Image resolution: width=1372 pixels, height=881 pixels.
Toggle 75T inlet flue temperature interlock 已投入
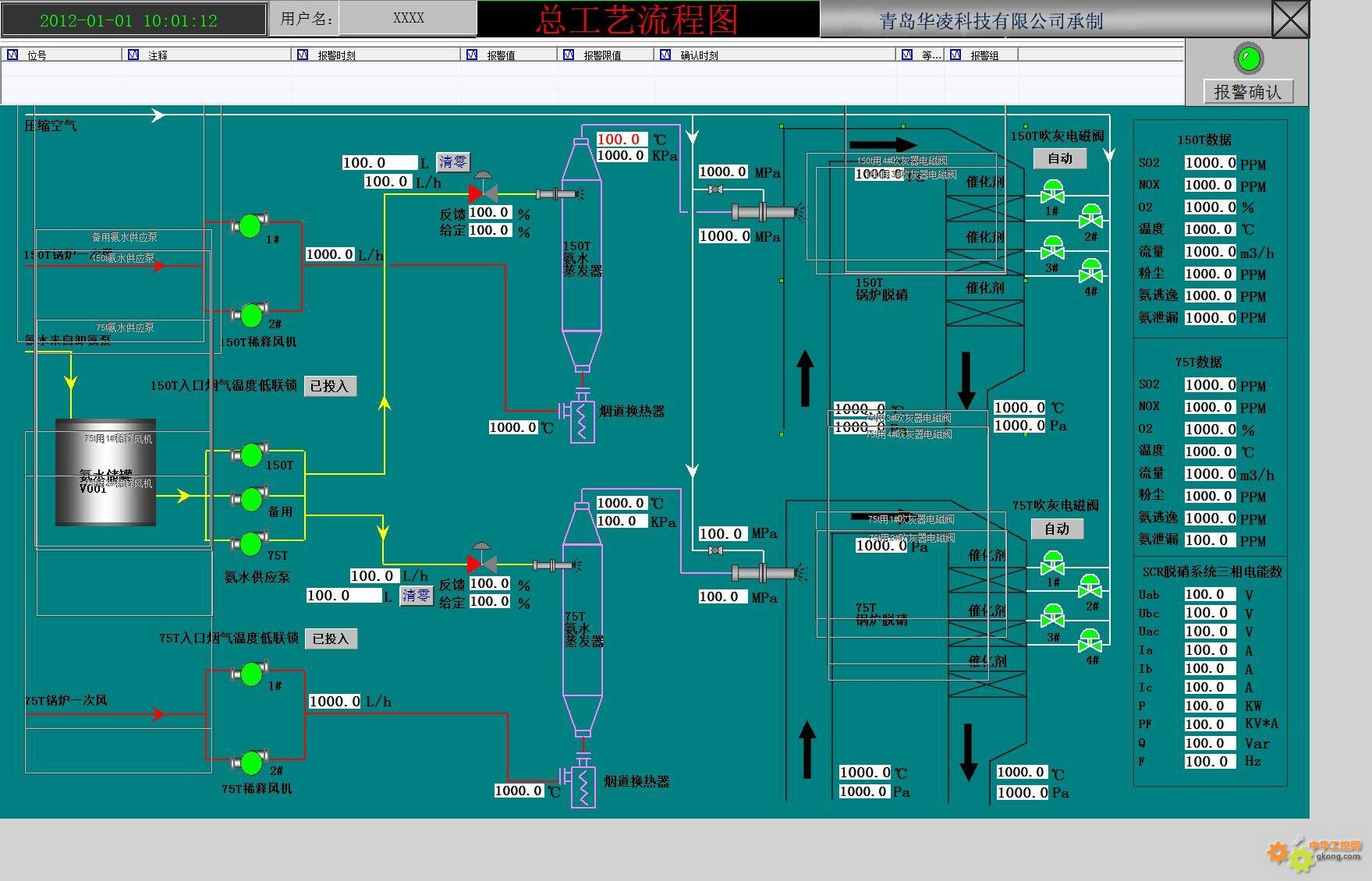(x=331, y=639)
